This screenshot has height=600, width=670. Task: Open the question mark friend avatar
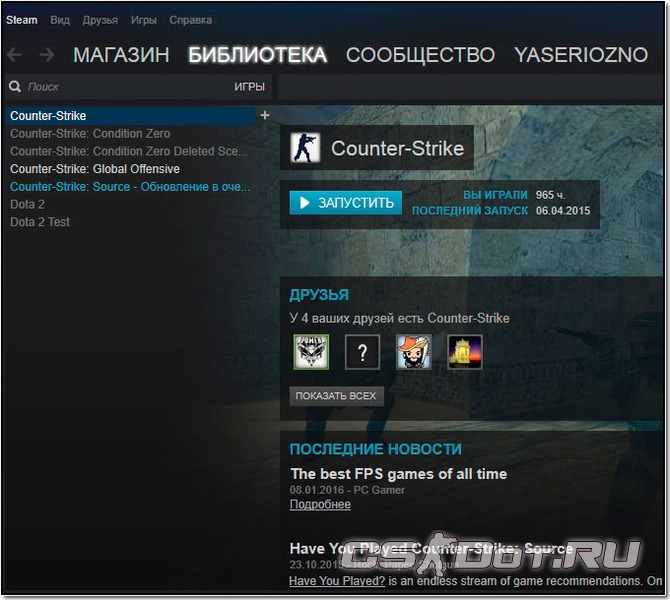[362, 352]
